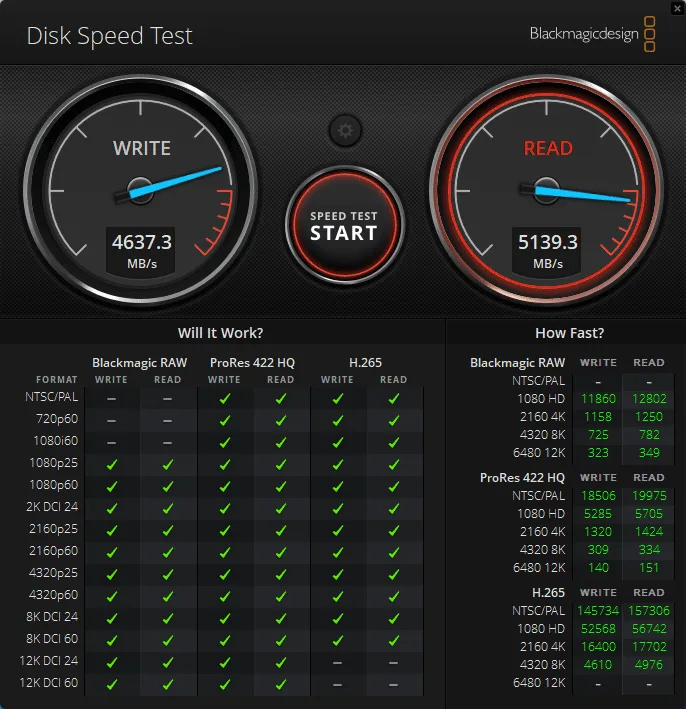This screenshot has height=709, width=686.
Task: Click H.265 read checkmark for 4320p60
Action: coord(393,596)
